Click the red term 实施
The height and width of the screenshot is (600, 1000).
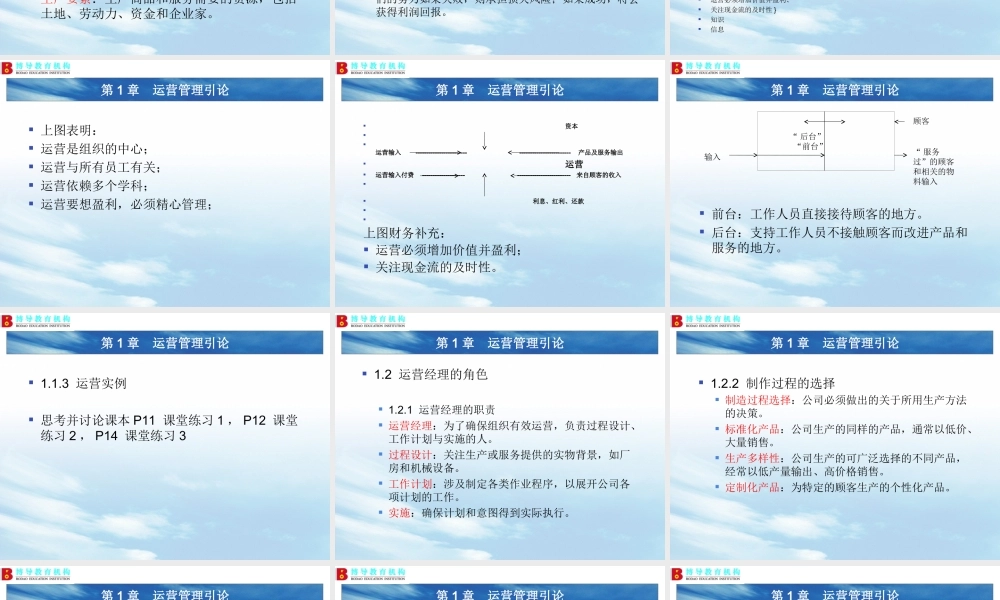coord(399,513)
